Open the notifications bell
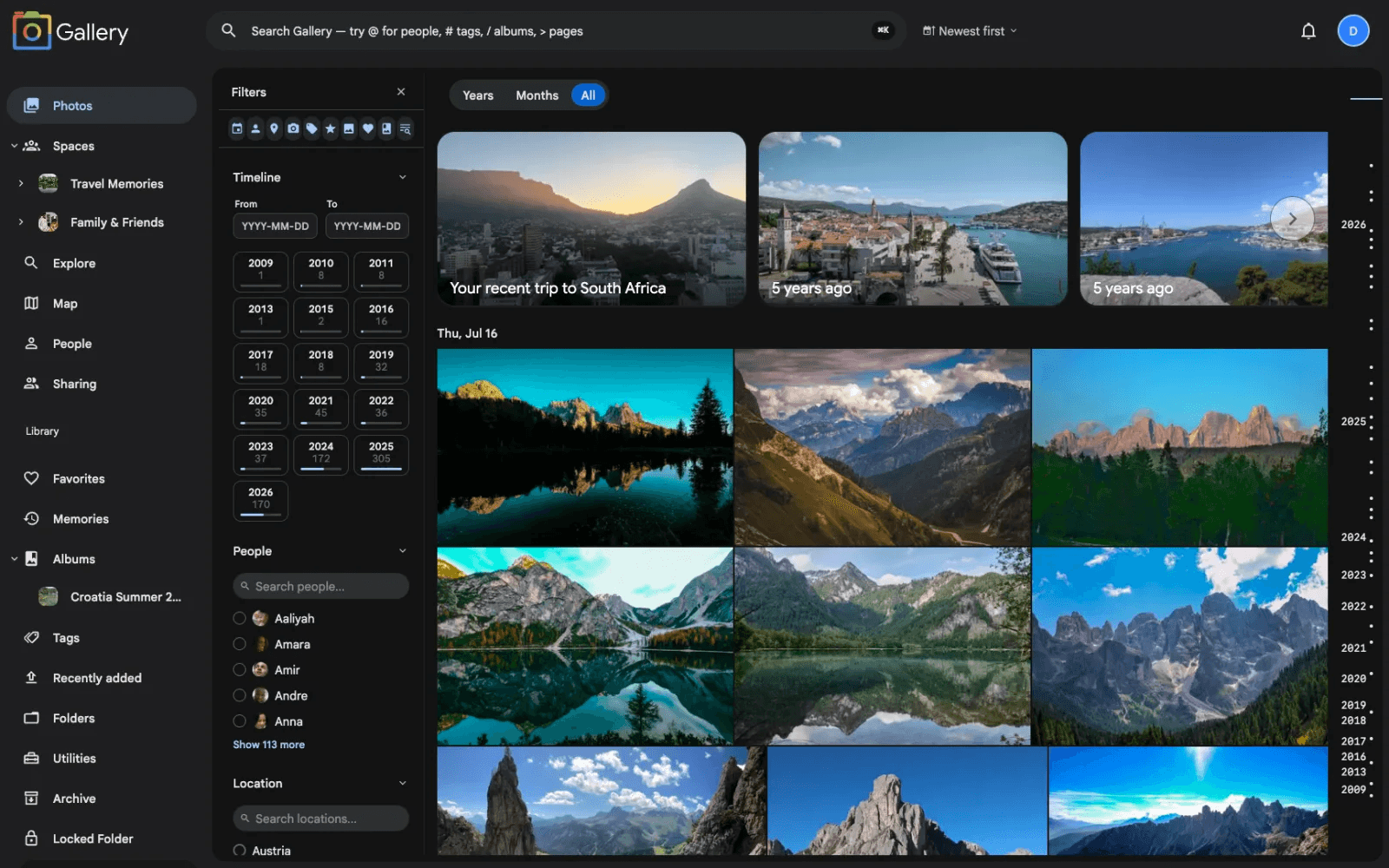 pos(1308,31)
